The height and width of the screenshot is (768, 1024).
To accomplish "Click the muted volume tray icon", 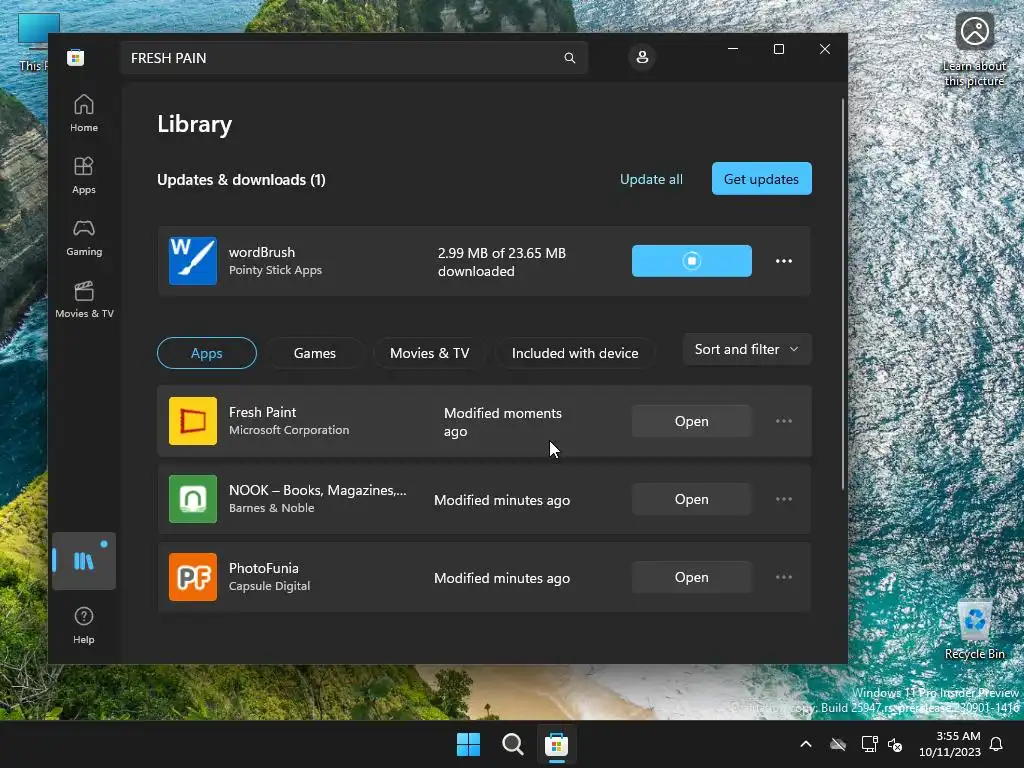I will tap(895, 744).
